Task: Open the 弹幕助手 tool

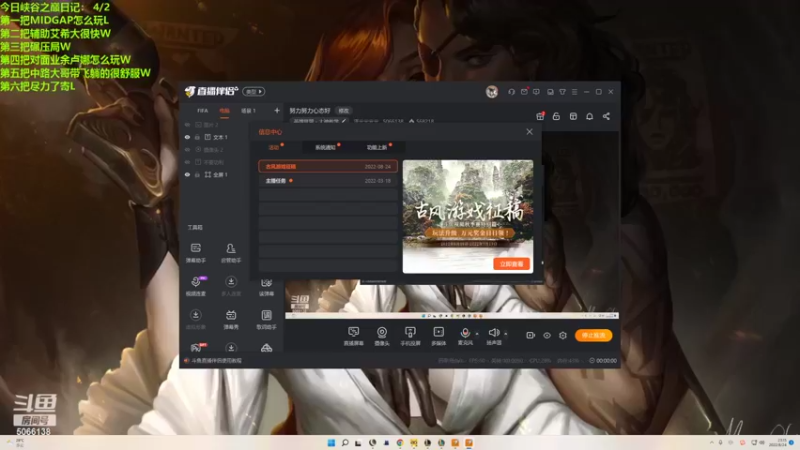Action: point(195,253)
